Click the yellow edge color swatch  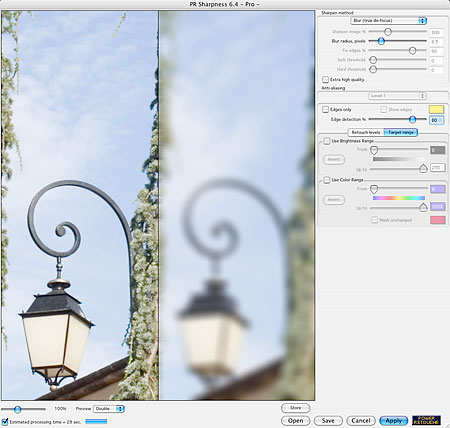click(436, 109)
